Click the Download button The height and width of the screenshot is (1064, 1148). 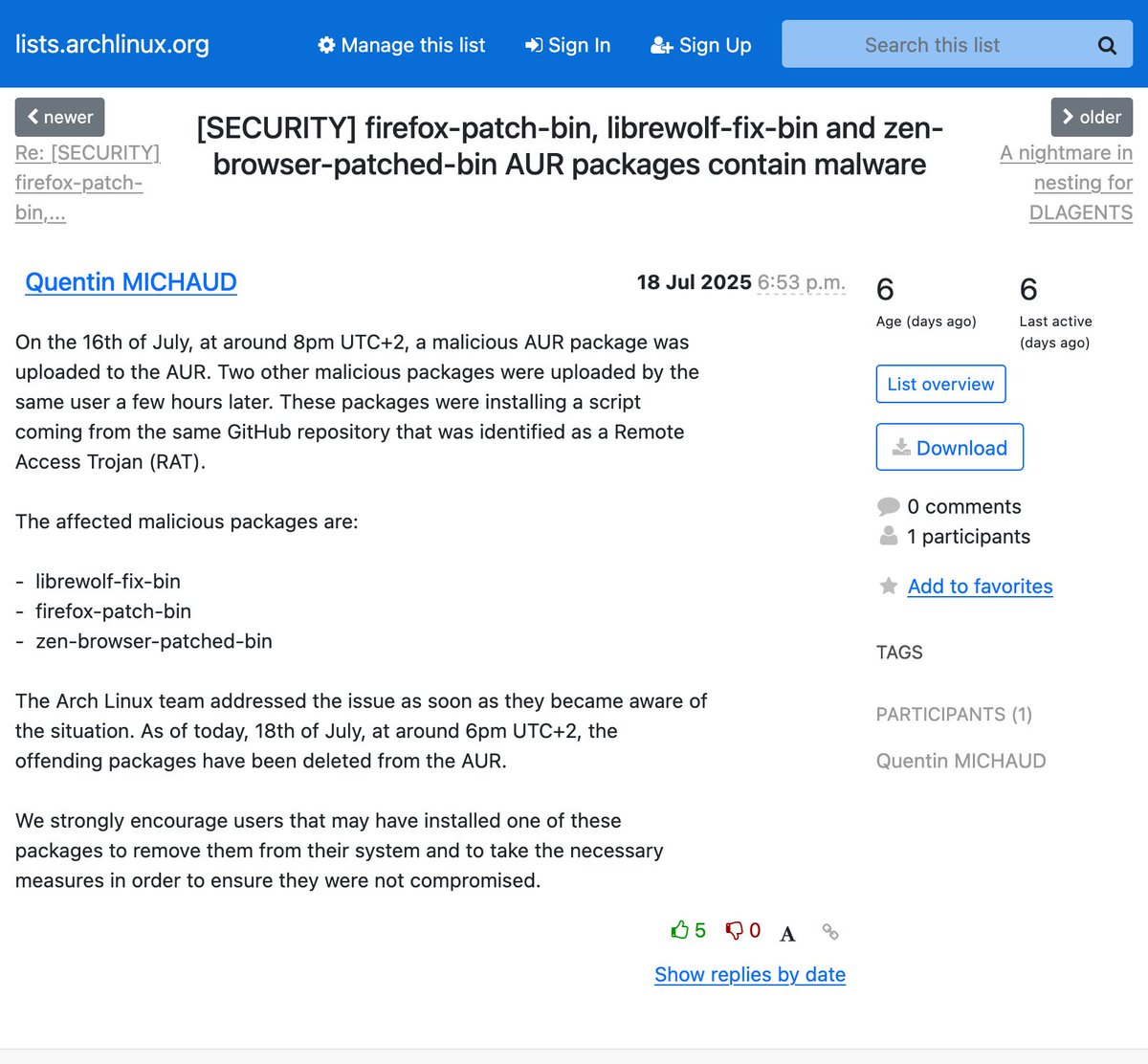(950, 447)
